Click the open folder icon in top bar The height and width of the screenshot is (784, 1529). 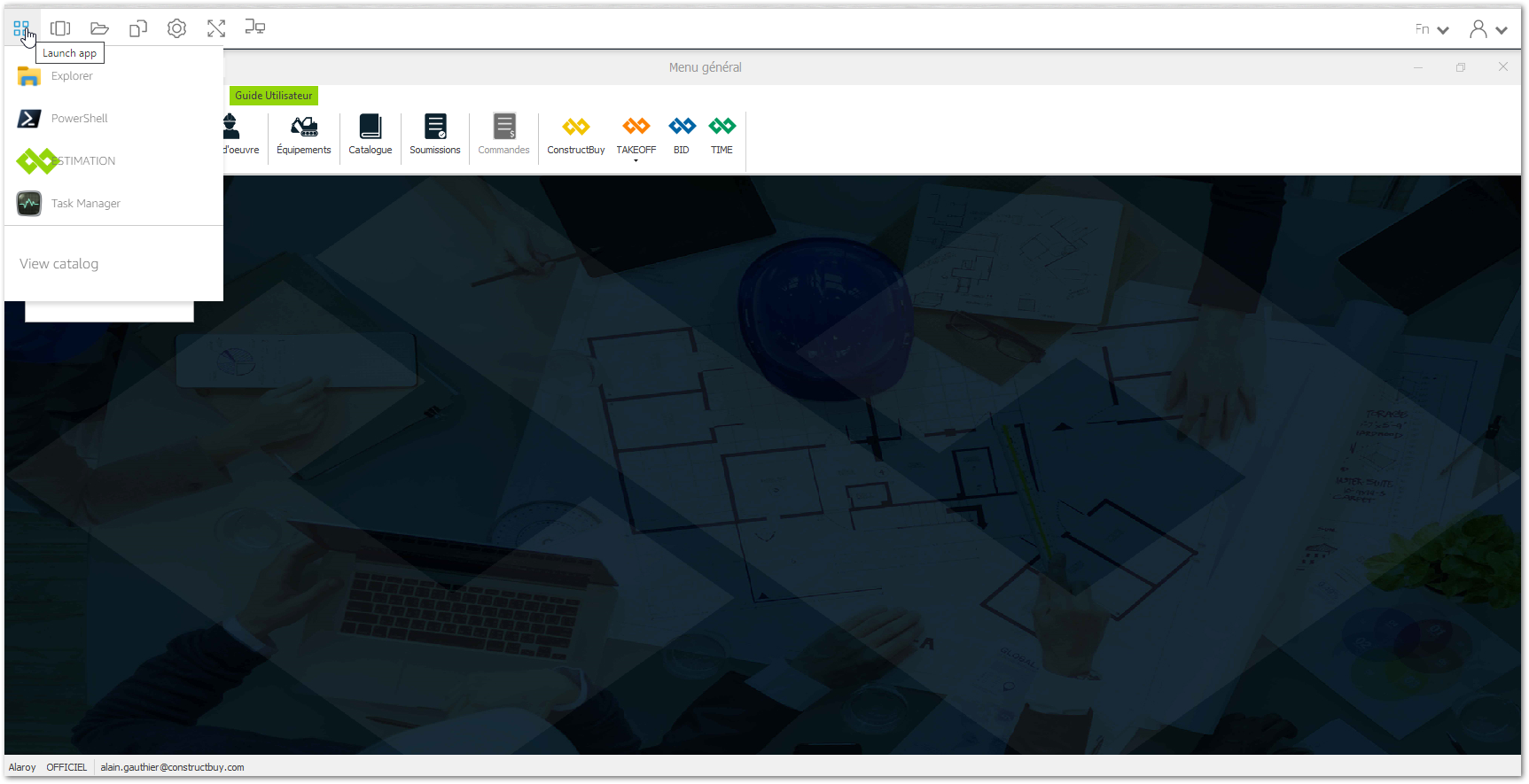click(x=99, y=28)
